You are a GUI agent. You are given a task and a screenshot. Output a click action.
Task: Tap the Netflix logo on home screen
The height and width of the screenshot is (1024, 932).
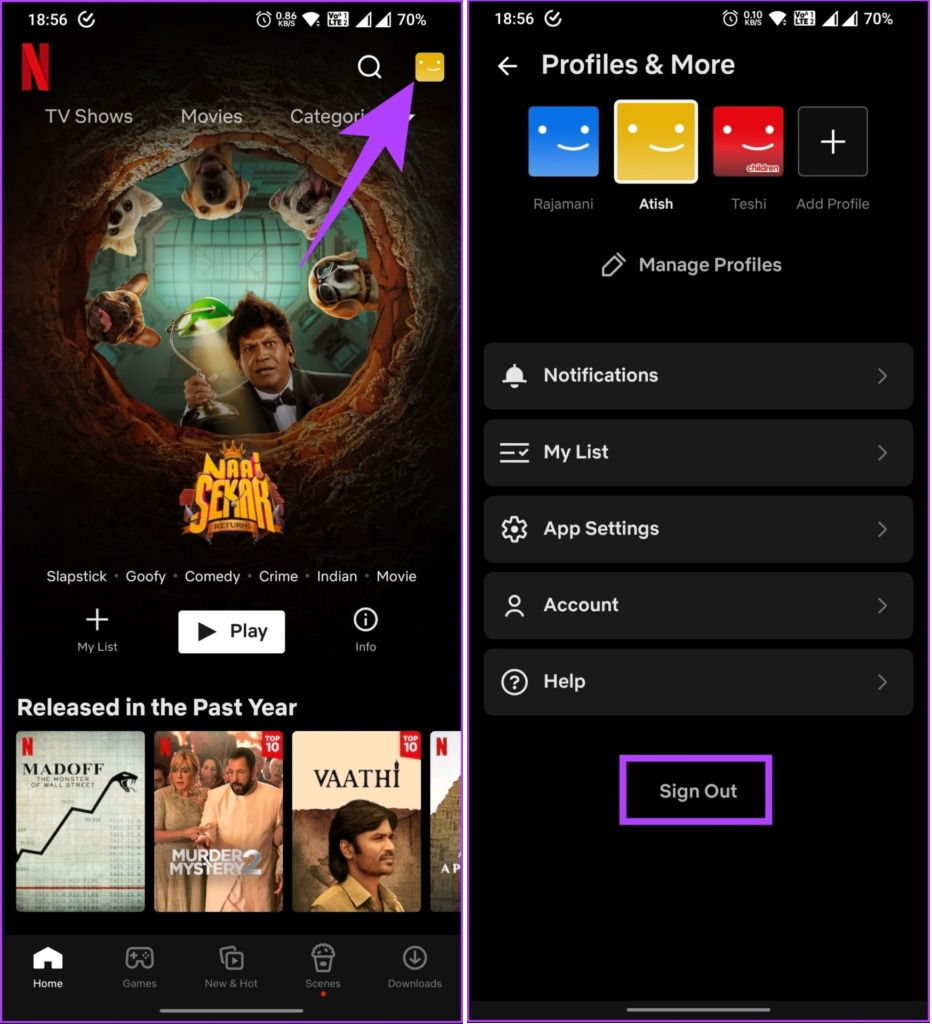pos(35,67)
